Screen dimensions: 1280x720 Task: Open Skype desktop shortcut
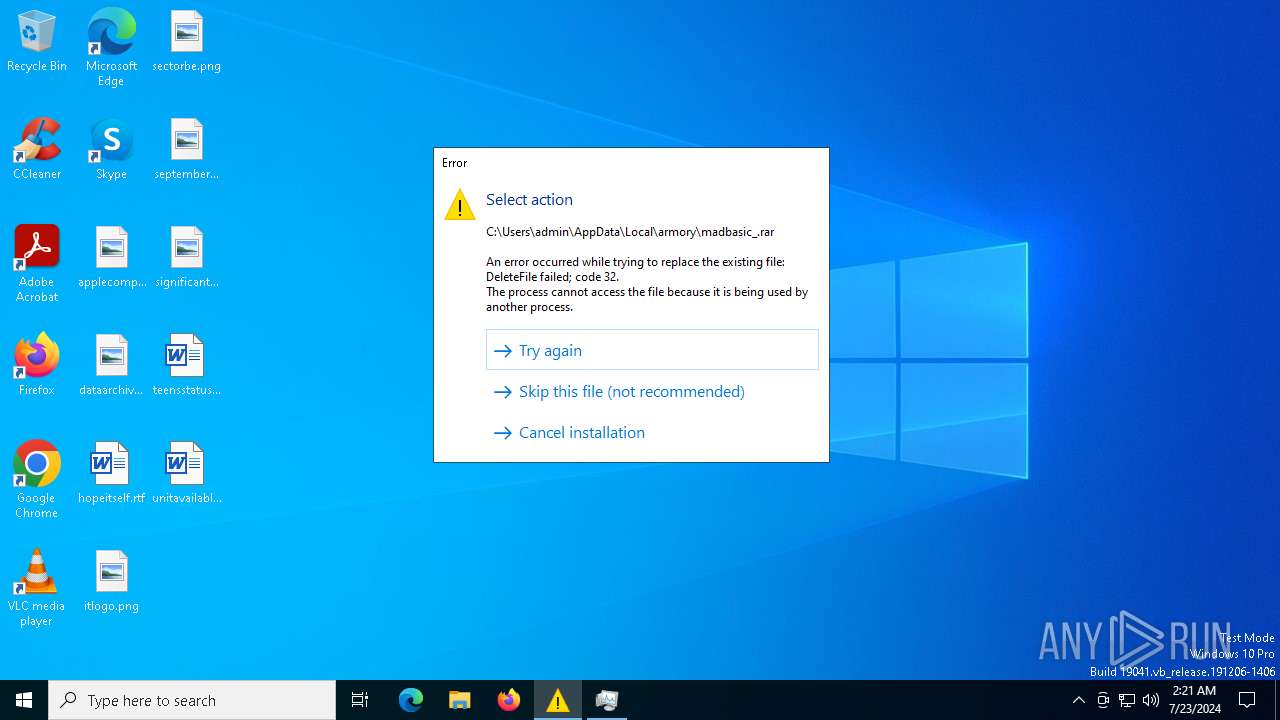point(111,150)
